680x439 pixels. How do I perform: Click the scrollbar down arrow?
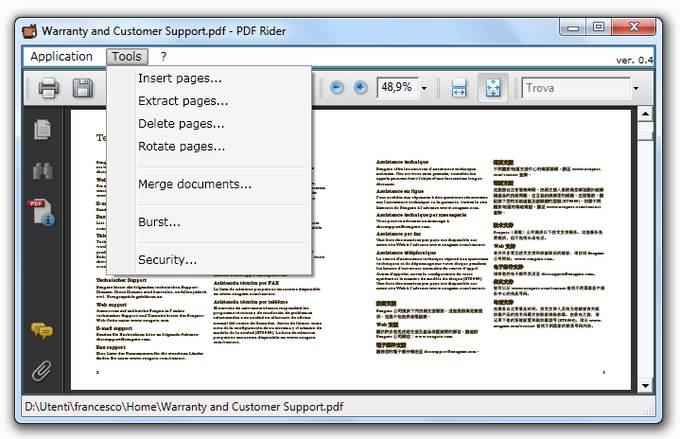tap(645, 385)
